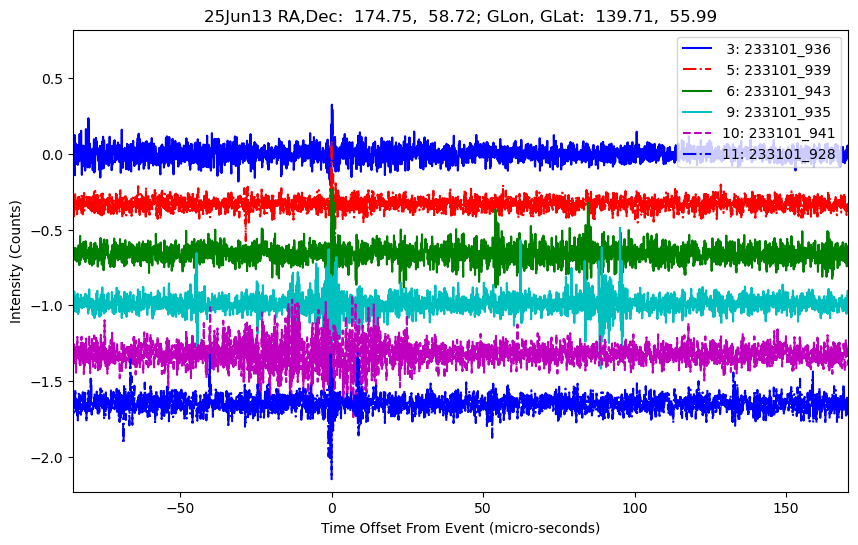Viewport: 858px width, 545px height.
Task: Select legend entry "10: 233101_941"
Action: (758, 133)
